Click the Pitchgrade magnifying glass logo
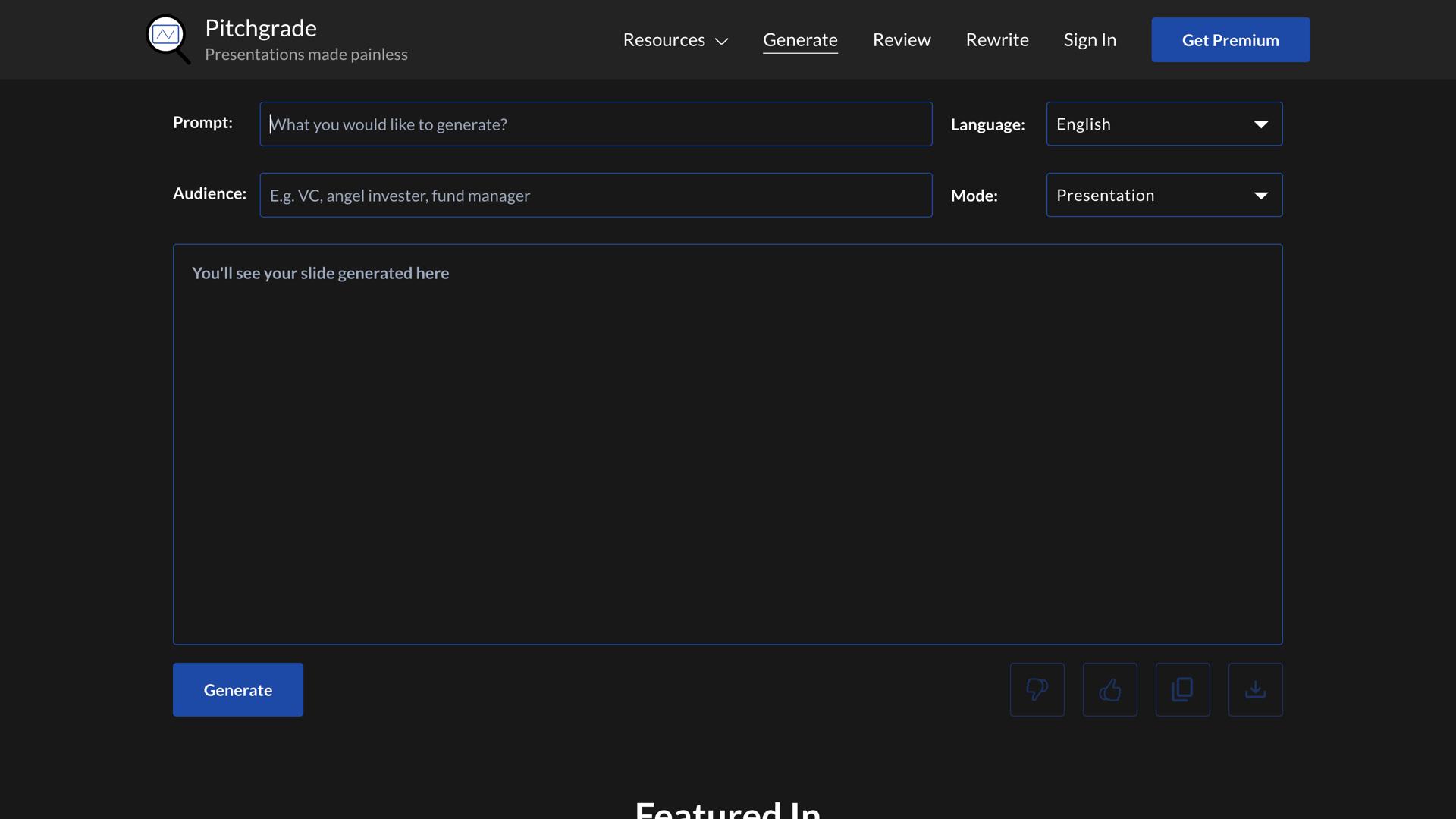 coord(167,39)
